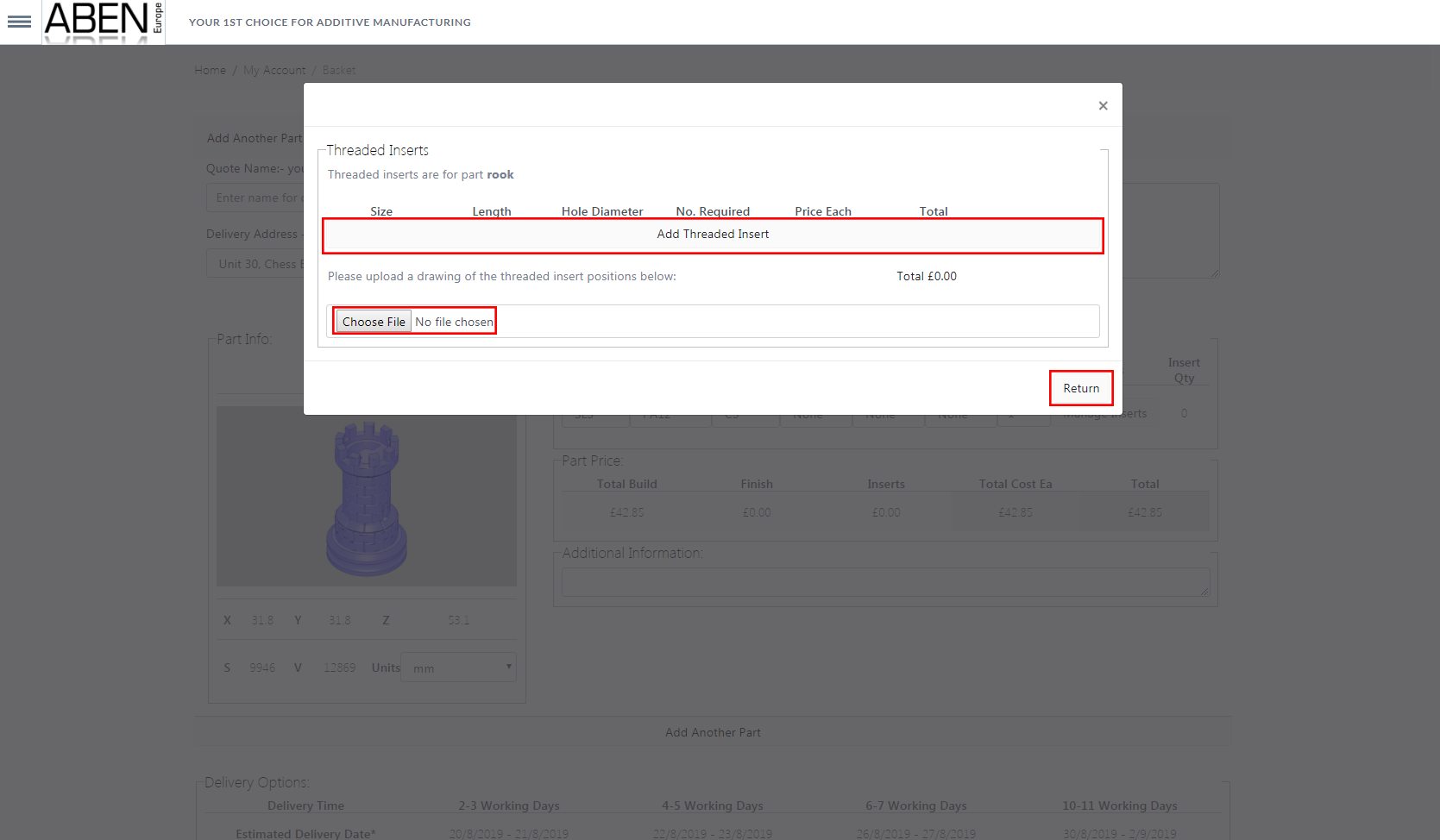Viewport: 1440px width, 840px height.
Task: Click Add Another Part below Part Info
Action: (x=713, y=732)
